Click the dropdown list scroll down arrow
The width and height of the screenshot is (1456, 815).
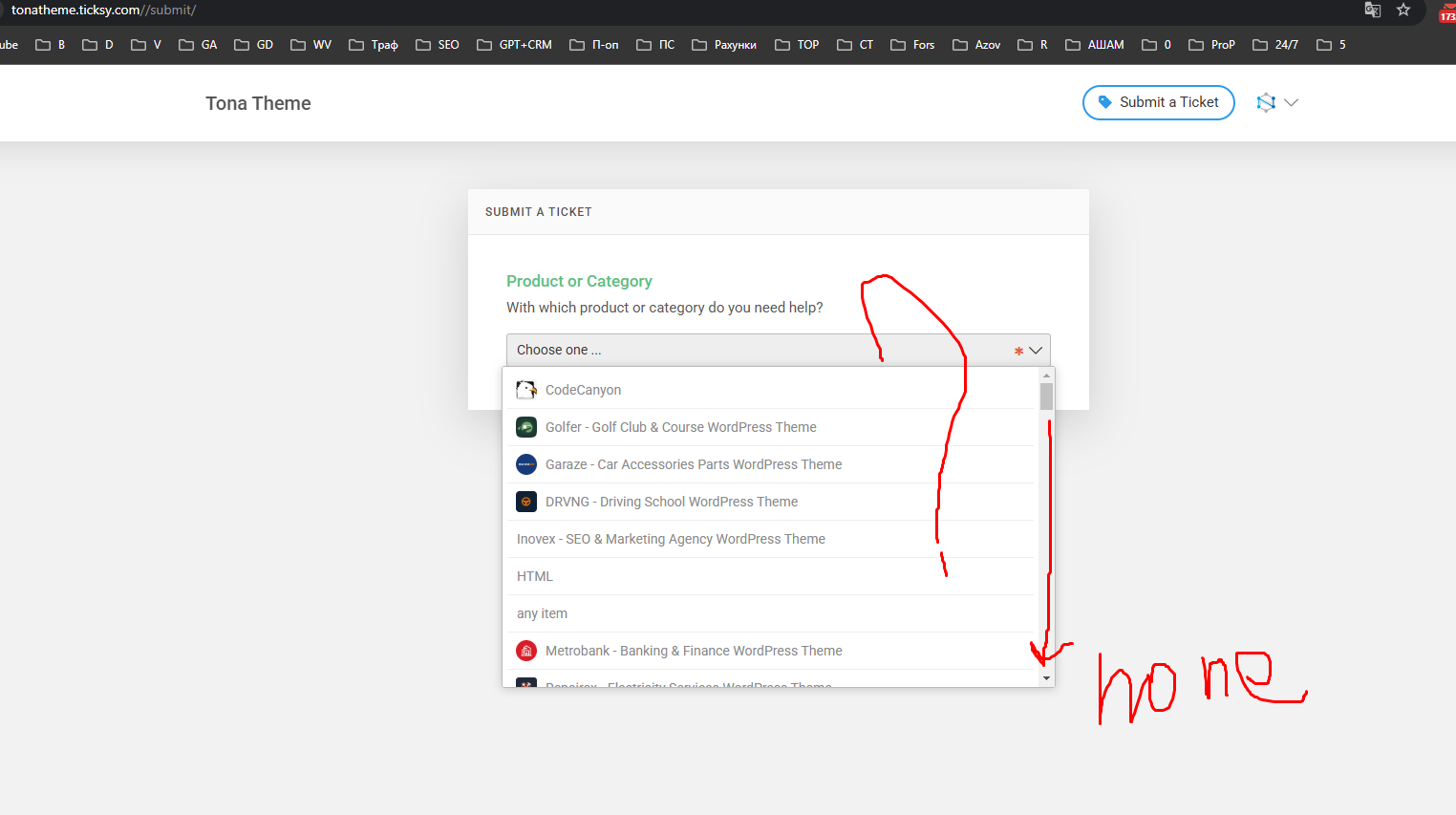pyautogui.click(x=1046, y=678)
